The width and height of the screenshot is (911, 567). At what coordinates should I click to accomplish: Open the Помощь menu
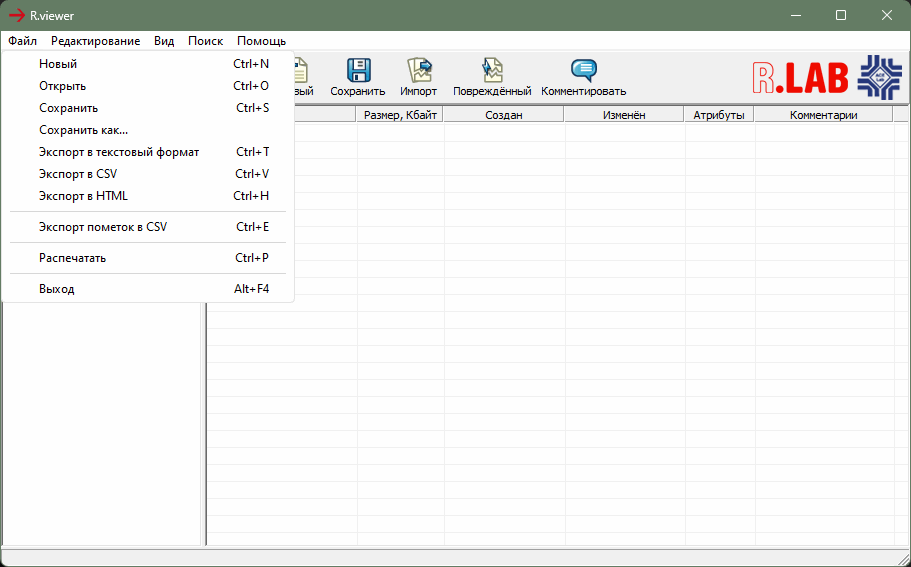coord(261,41)
